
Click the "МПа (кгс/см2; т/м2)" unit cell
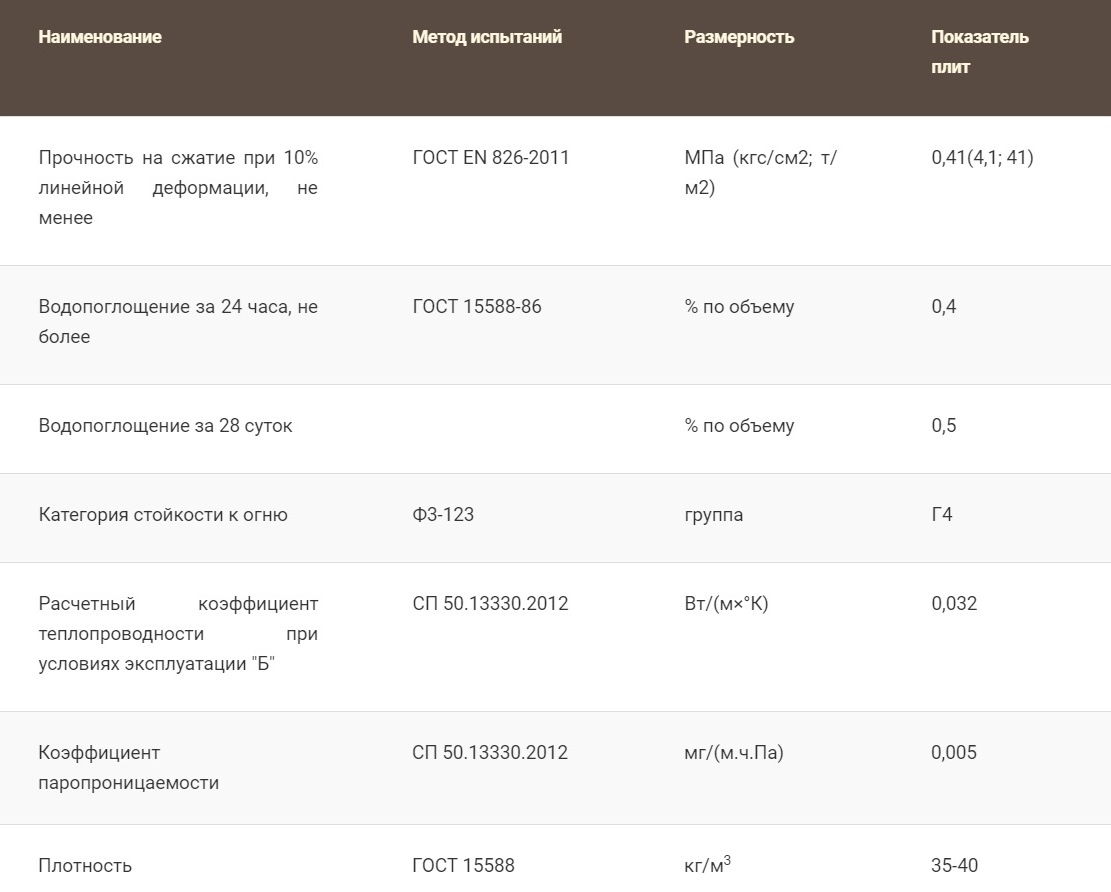(760, 173)
